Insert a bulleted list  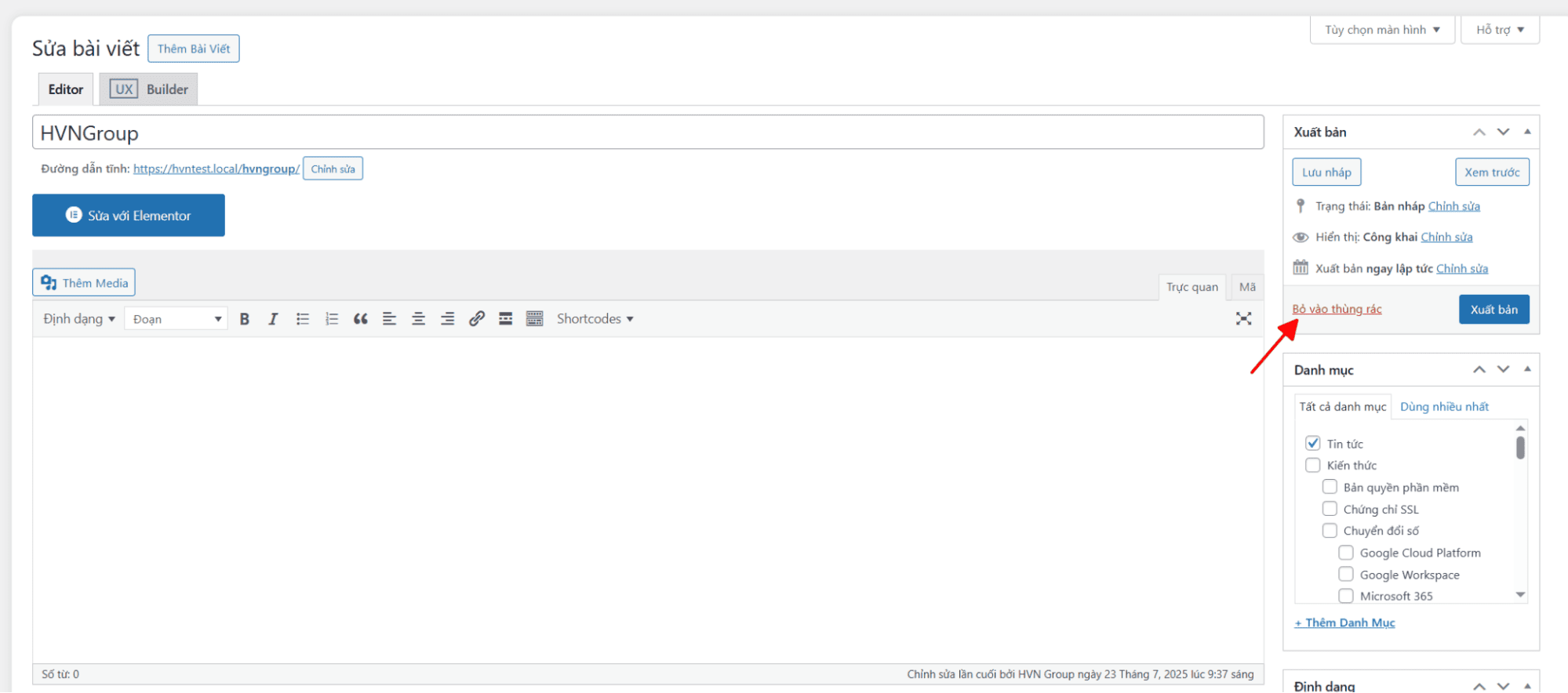point(302,319)
